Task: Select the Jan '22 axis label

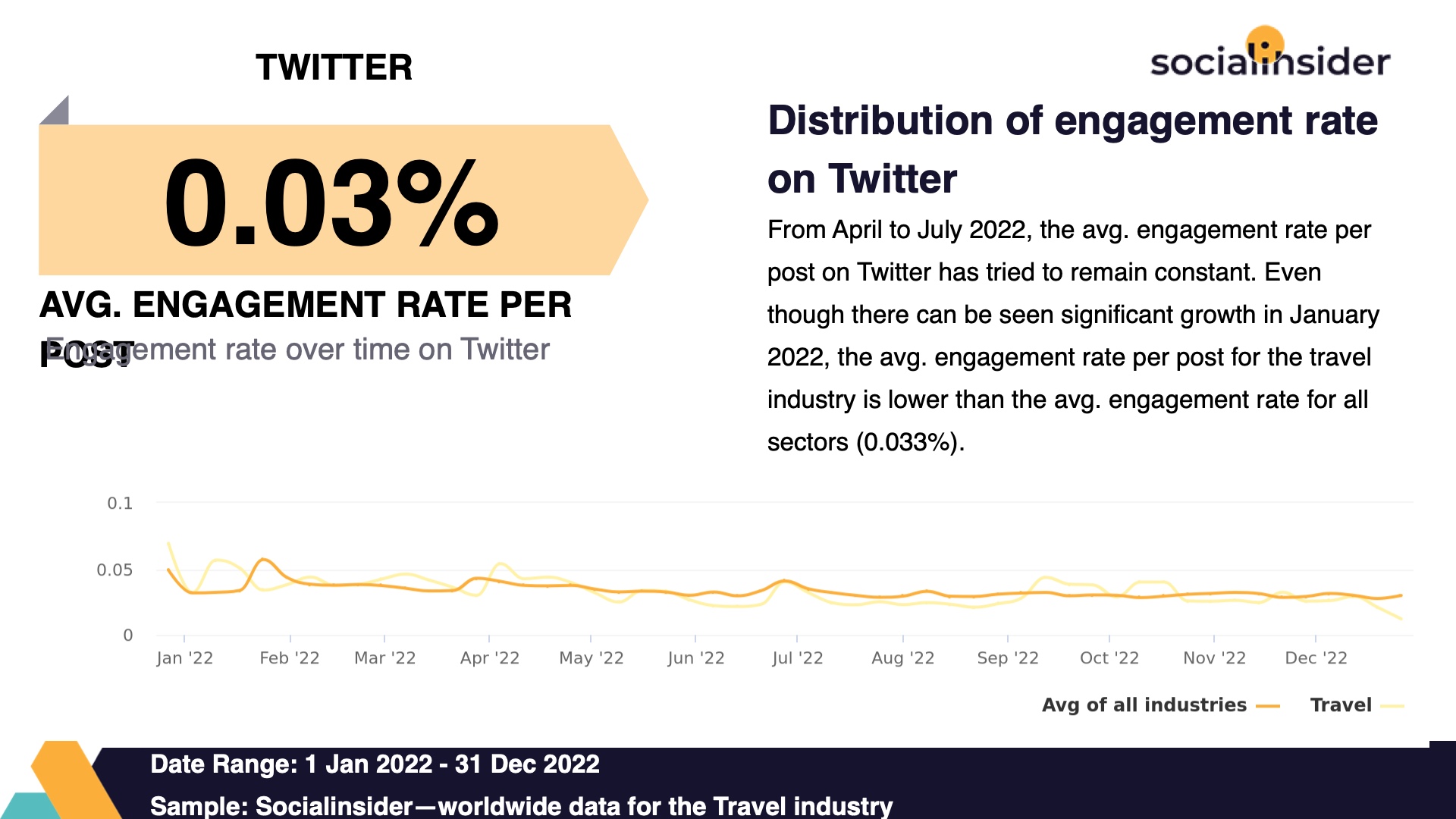Action: point(184,657)
